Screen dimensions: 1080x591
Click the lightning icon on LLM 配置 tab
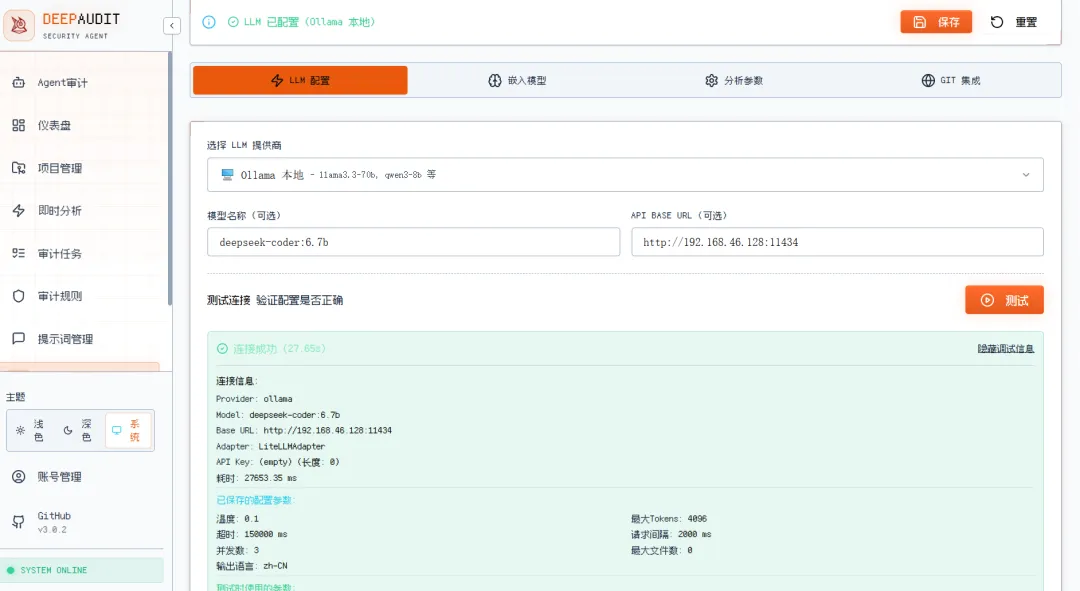pyautogui.click(x=277, y=81)
